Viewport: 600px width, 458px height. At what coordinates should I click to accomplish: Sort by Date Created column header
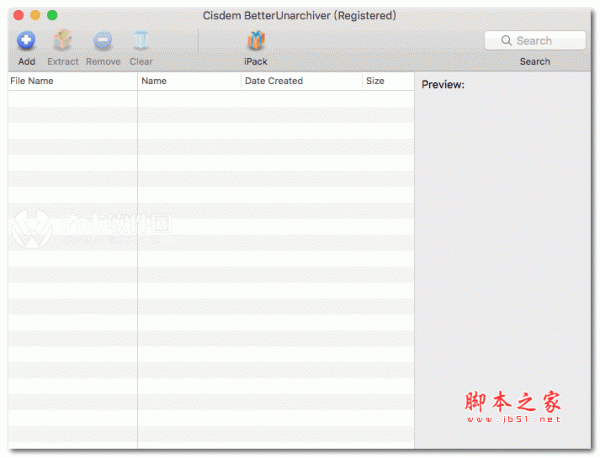[x=302, y=81]
